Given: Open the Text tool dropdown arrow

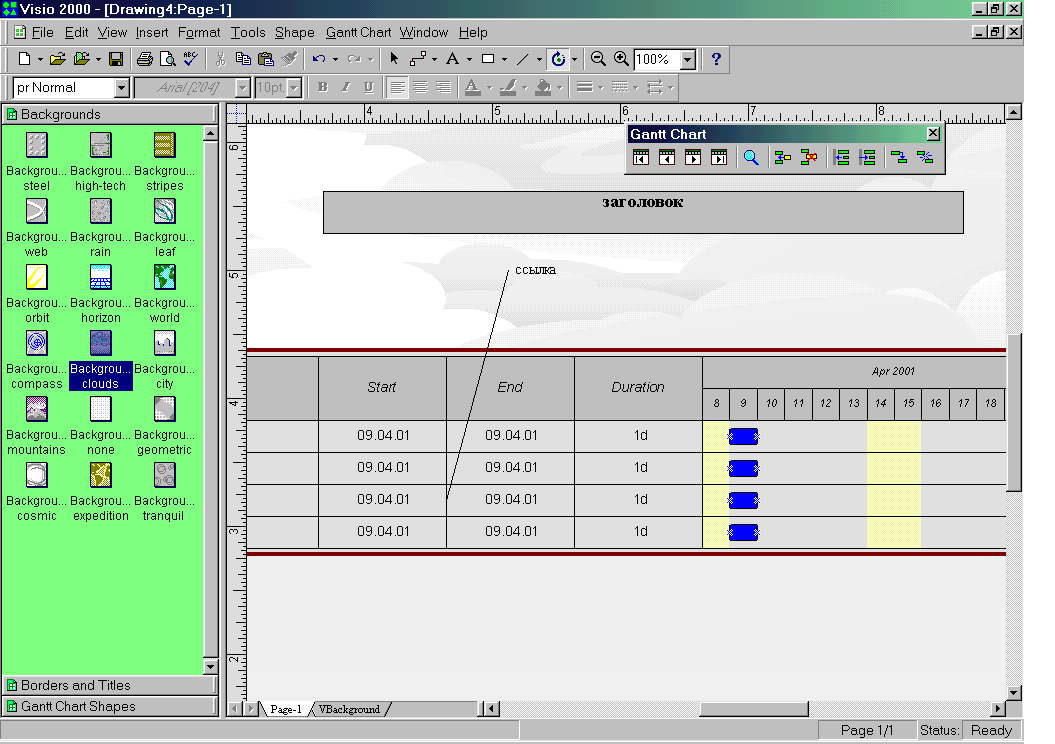Looking at the screenshot, I should tap(469, 60).
